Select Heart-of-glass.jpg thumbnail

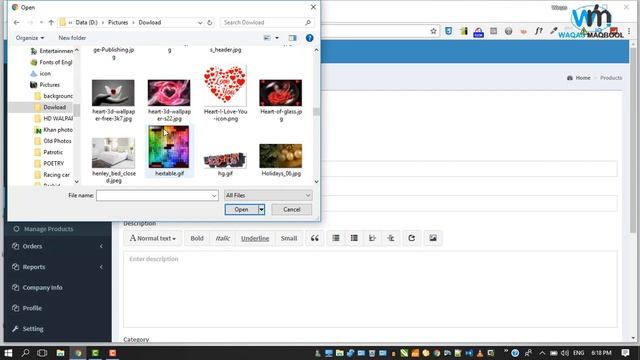tap(281, 93)
